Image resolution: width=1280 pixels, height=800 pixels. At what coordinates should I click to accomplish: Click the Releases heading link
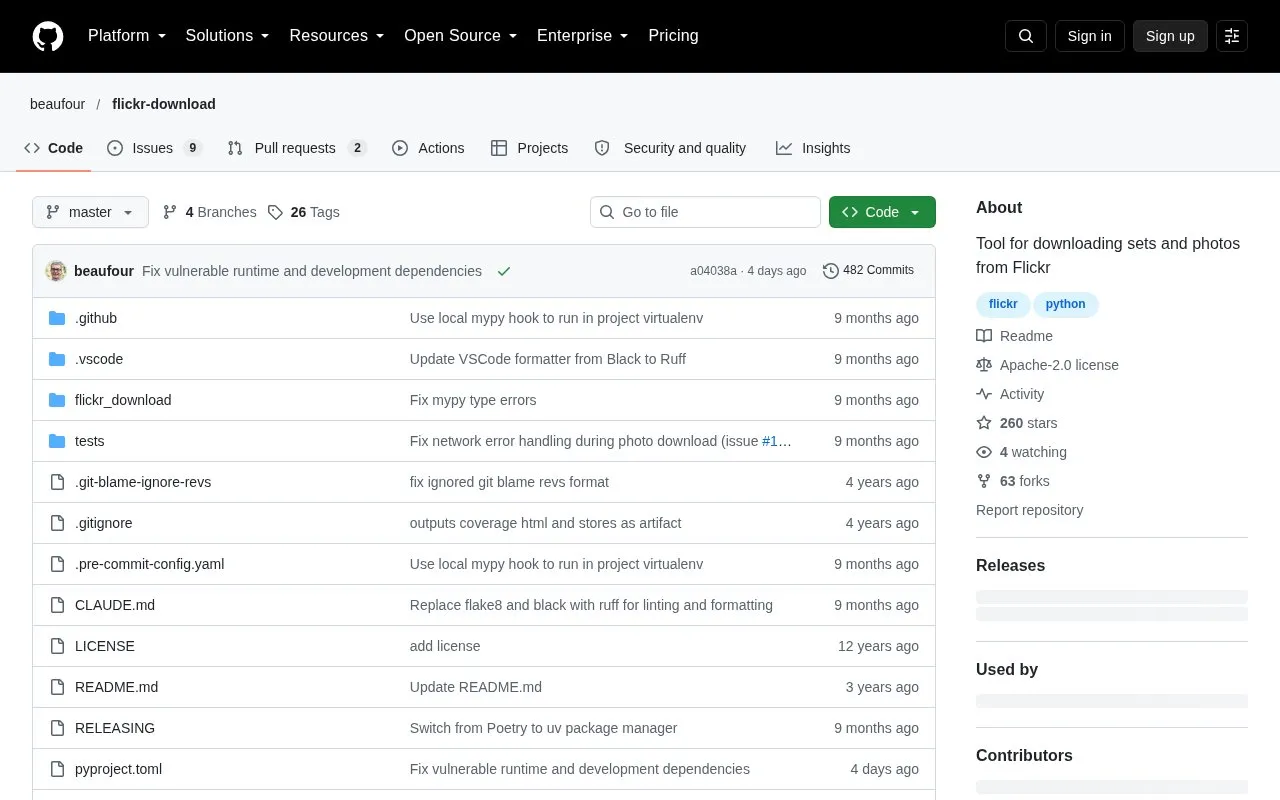pos(1010,565)
